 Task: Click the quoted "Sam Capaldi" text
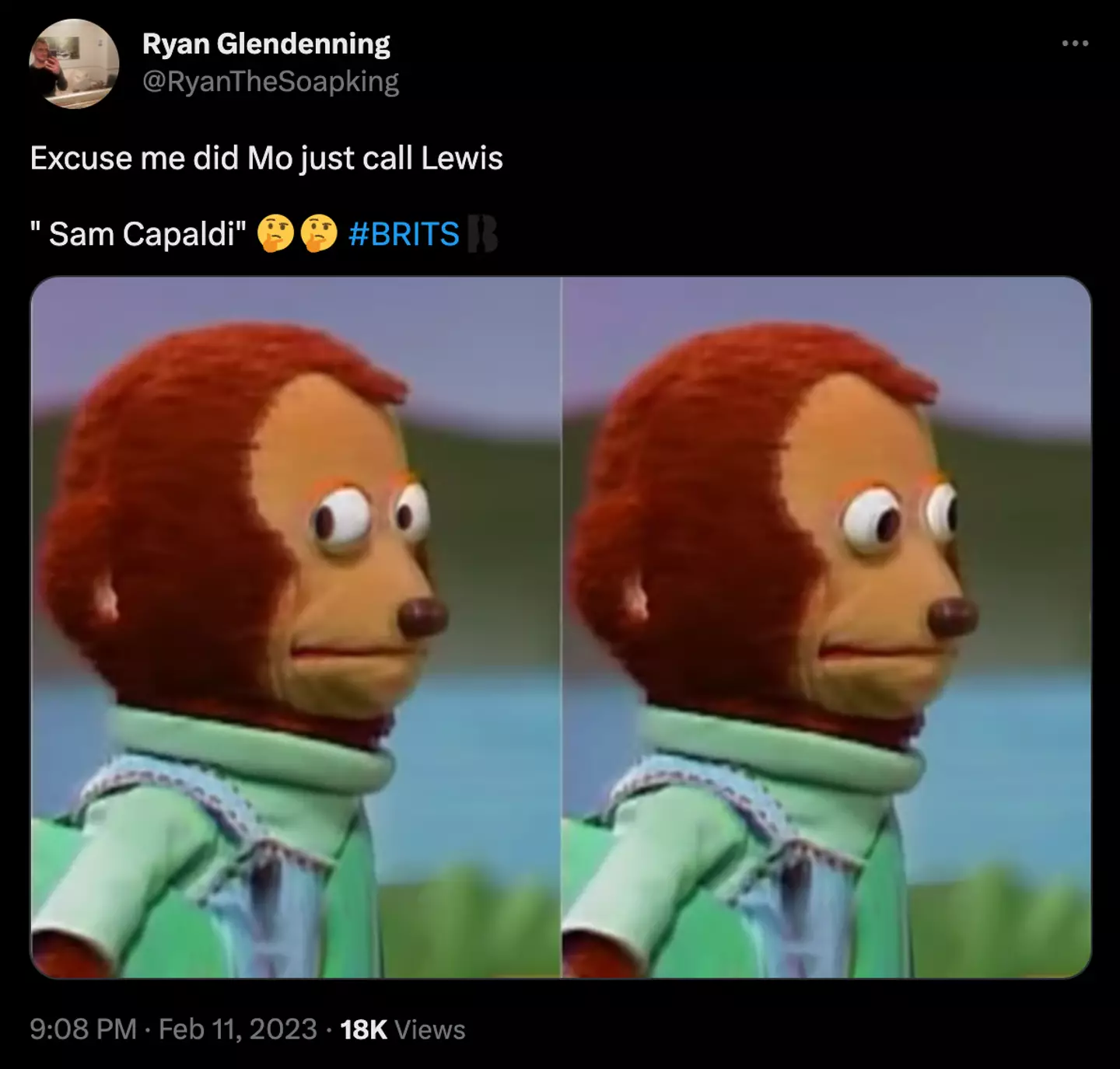point(138,234)
